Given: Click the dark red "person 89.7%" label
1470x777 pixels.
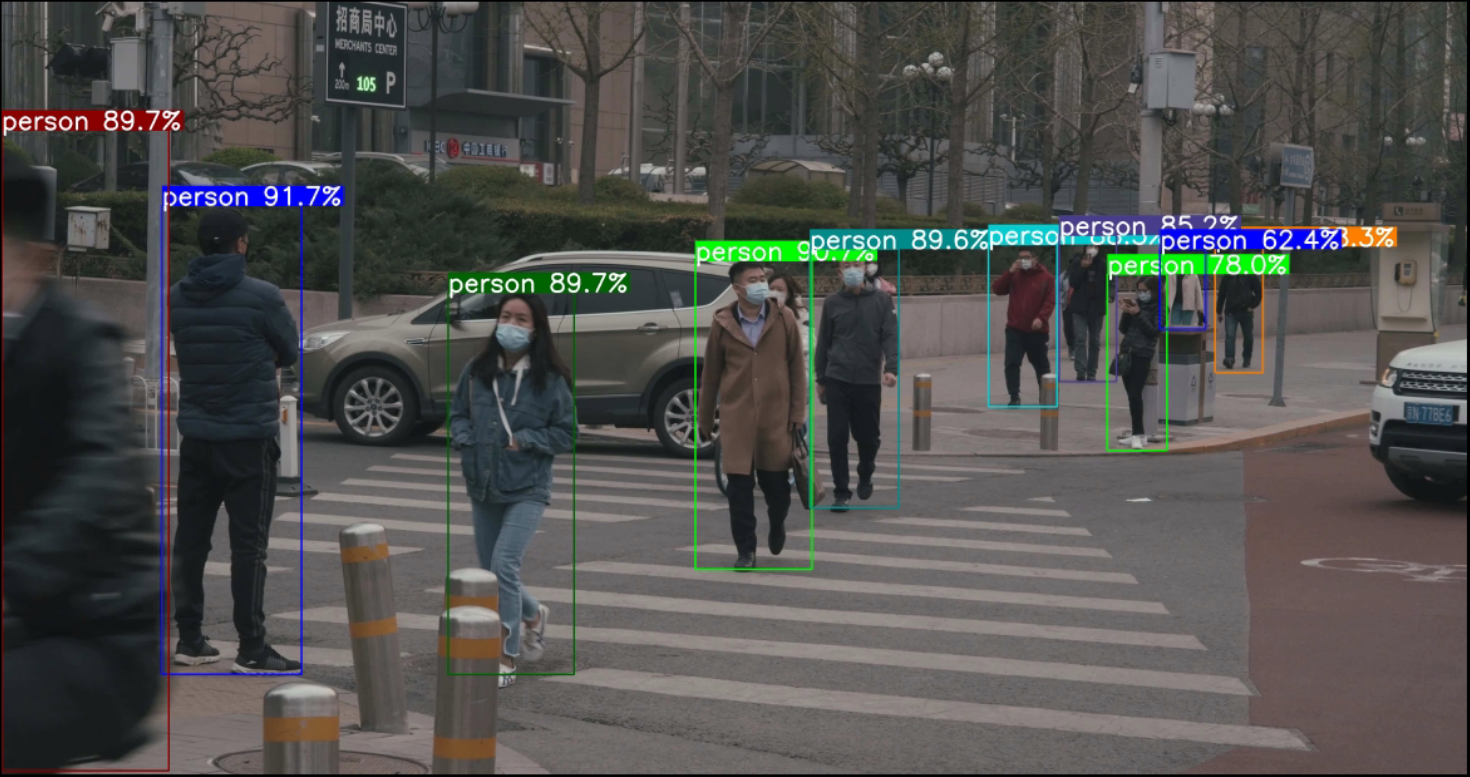Looking at the screenshot, I should click(92, 122).
